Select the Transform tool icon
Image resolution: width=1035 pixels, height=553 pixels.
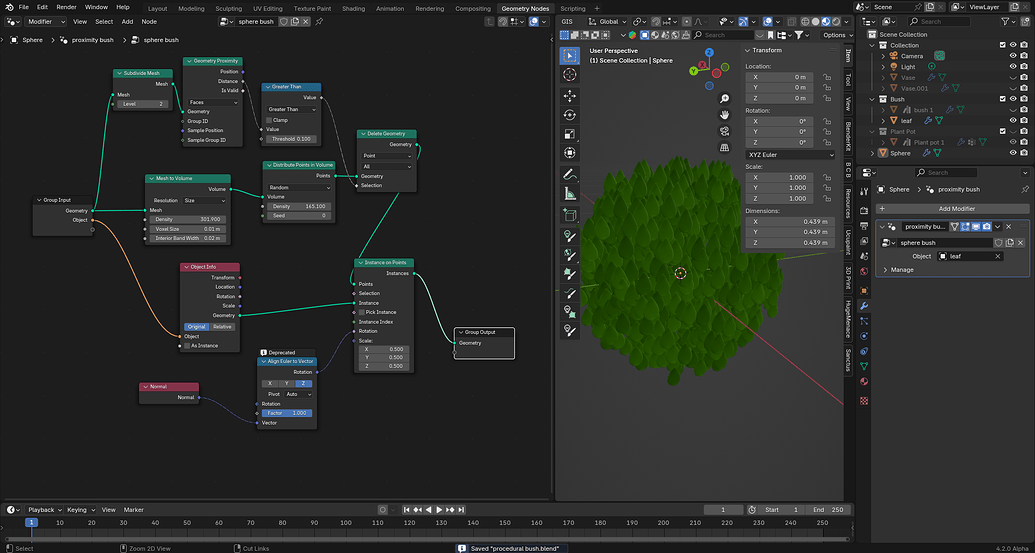570,153
